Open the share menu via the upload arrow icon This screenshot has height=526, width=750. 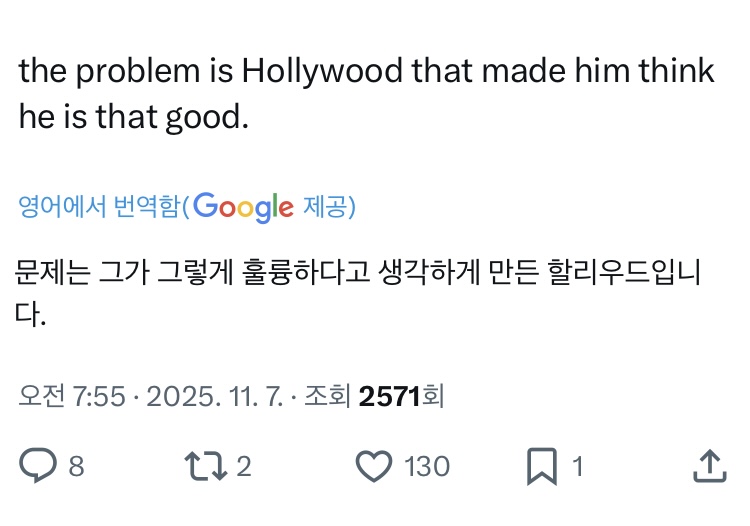tap(708, 464)
